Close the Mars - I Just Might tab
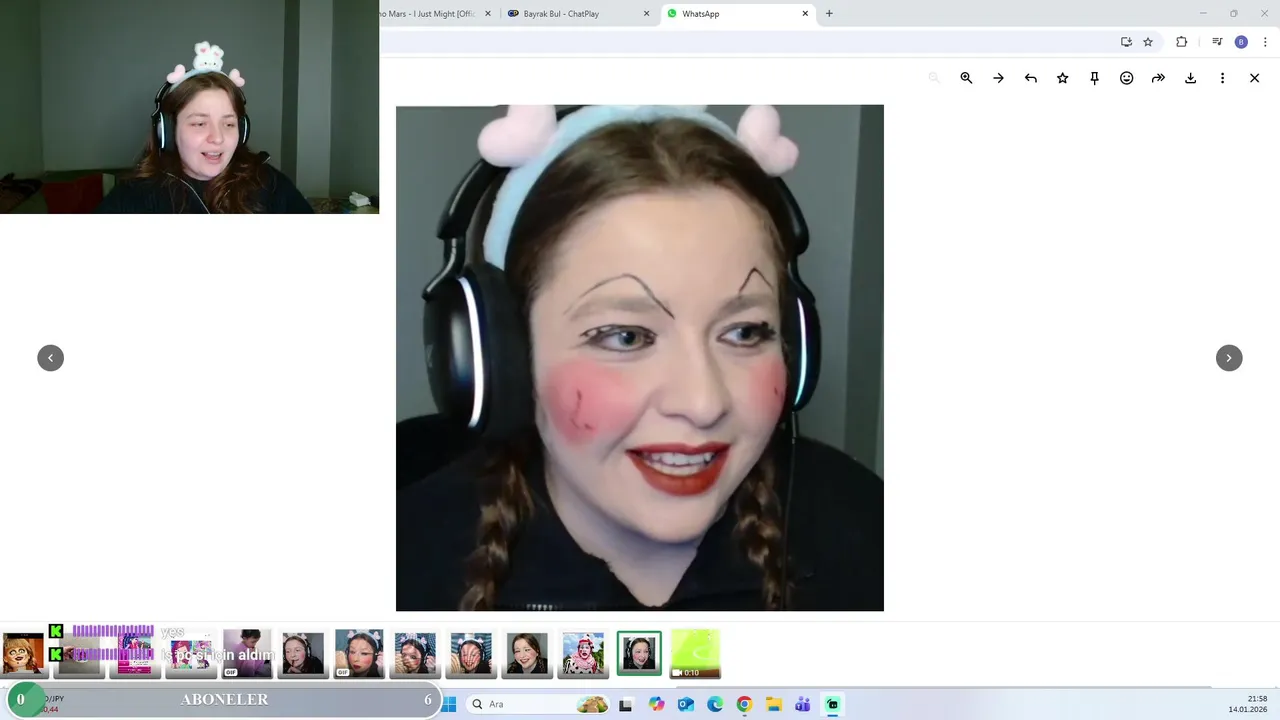The image size is (1280, 720). pyautogui.click(x=488, y=14)
